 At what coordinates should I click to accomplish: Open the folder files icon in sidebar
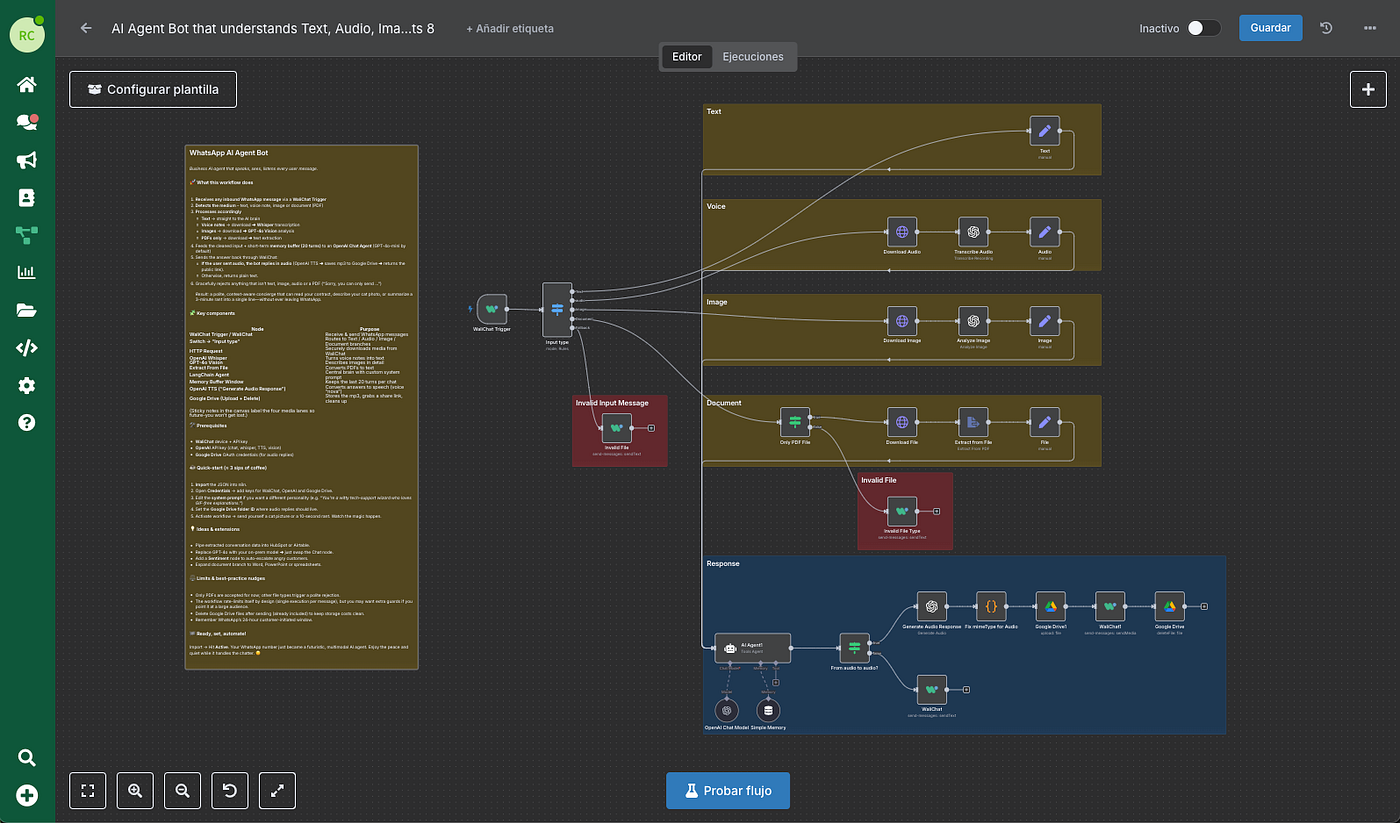(27, 310)
